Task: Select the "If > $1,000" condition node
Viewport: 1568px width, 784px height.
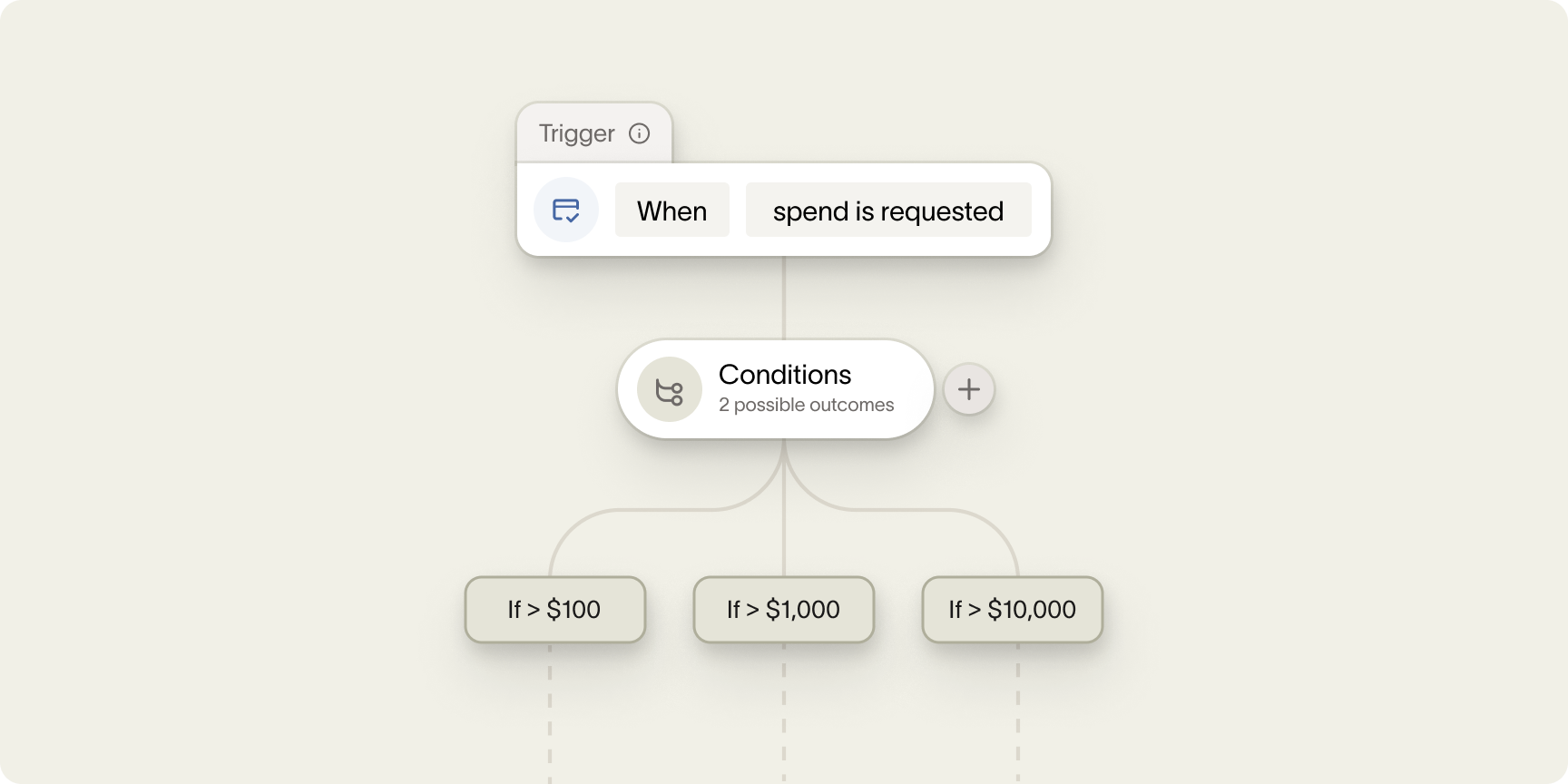Action: point(783,610)
